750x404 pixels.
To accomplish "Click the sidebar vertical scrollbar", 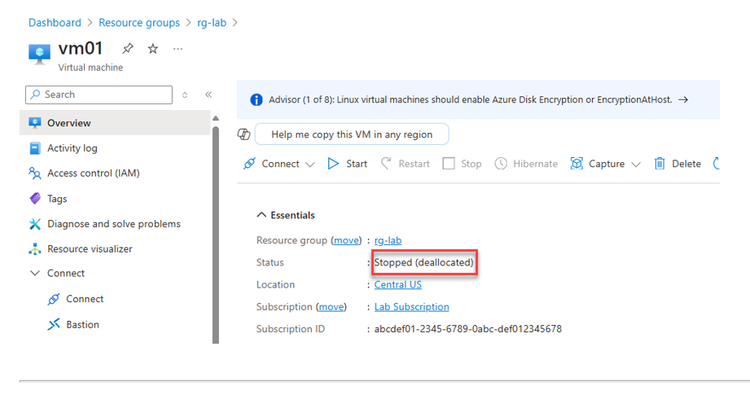I will pyautogui.click(x=216, y=234).
